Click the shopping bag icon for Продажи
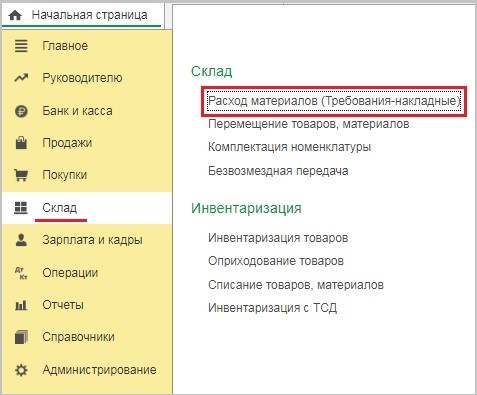The width and height of the screenshot is (477, 395). tap(21, 143)
